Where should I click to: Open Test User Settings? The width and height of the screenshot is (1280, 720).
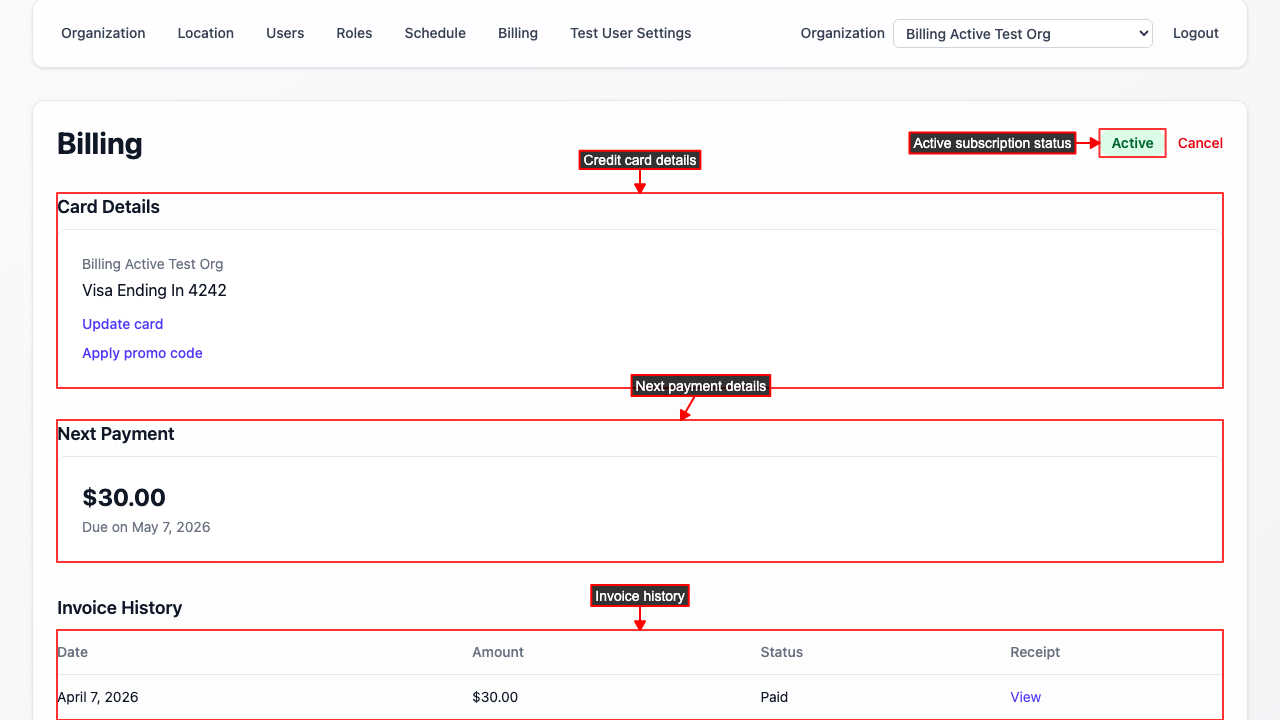630,33
